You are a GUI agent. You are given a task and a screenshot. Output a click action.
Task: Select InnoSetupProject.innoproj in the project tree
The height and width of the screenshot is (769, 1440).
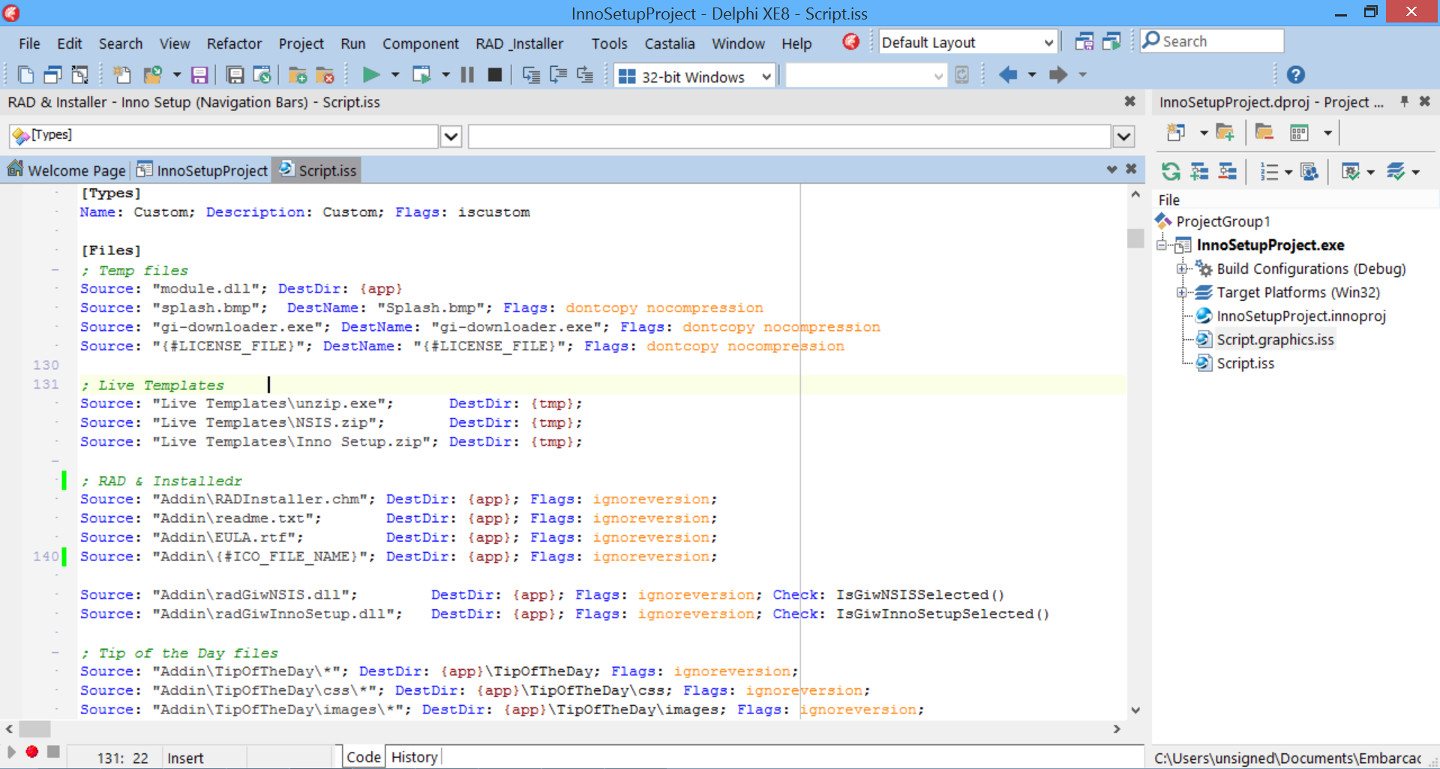[1301, 316]
